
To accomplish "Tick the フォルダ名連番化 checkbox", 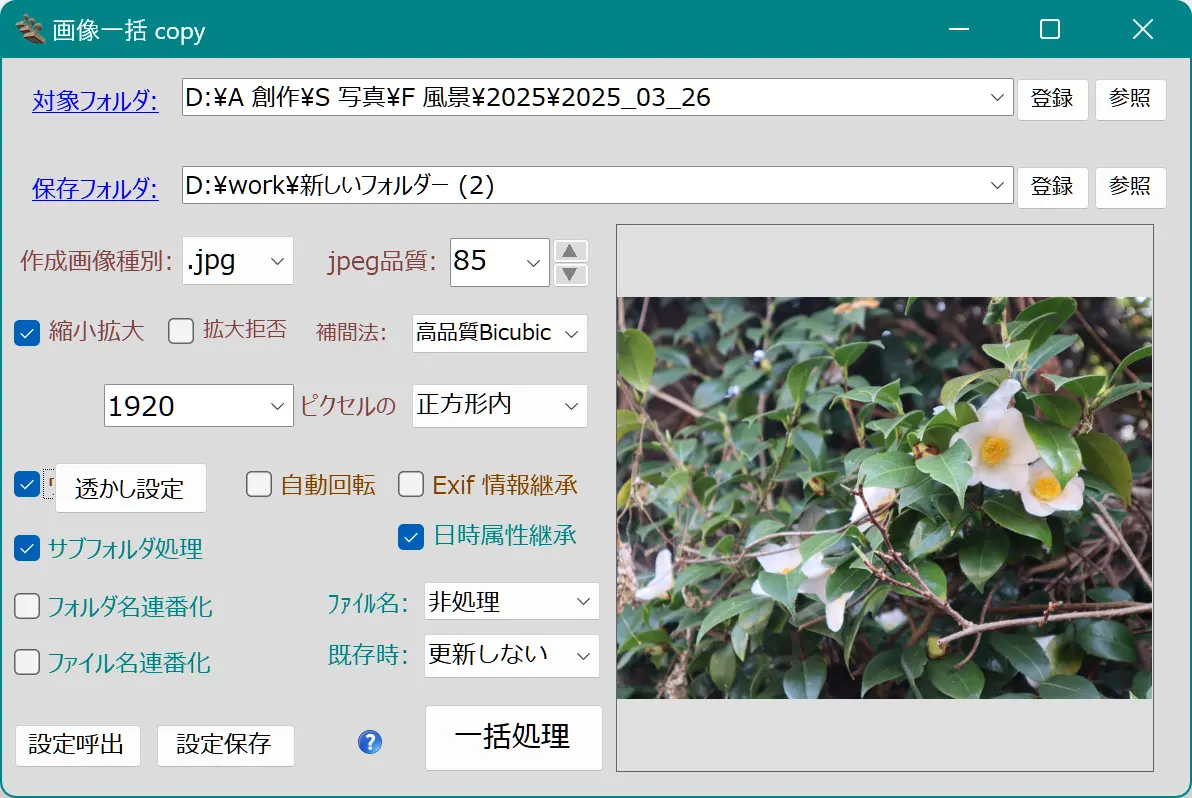I will click(x=27, y=606).
